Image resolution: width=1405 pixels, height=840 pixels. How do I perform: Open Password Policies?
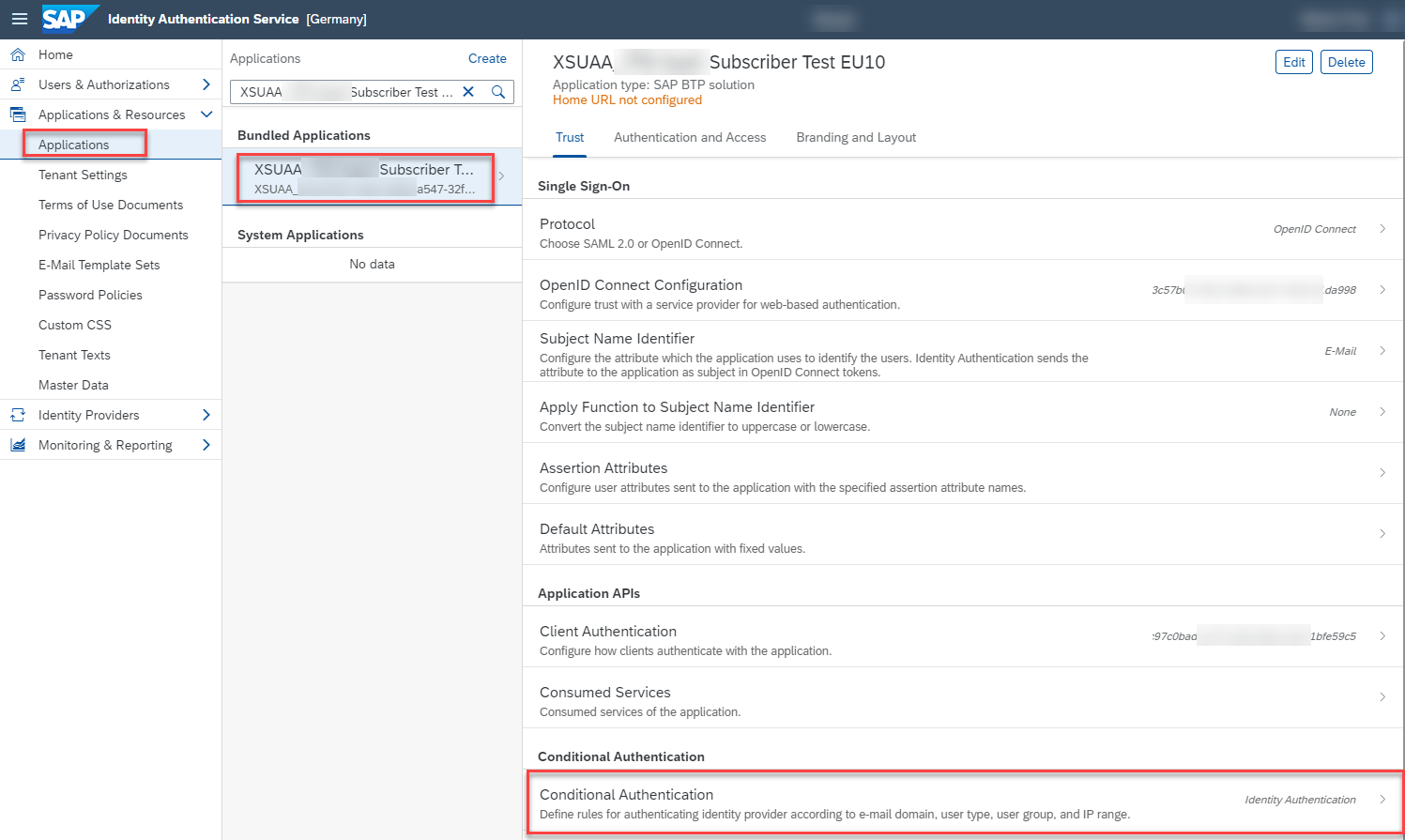point(111,295)
